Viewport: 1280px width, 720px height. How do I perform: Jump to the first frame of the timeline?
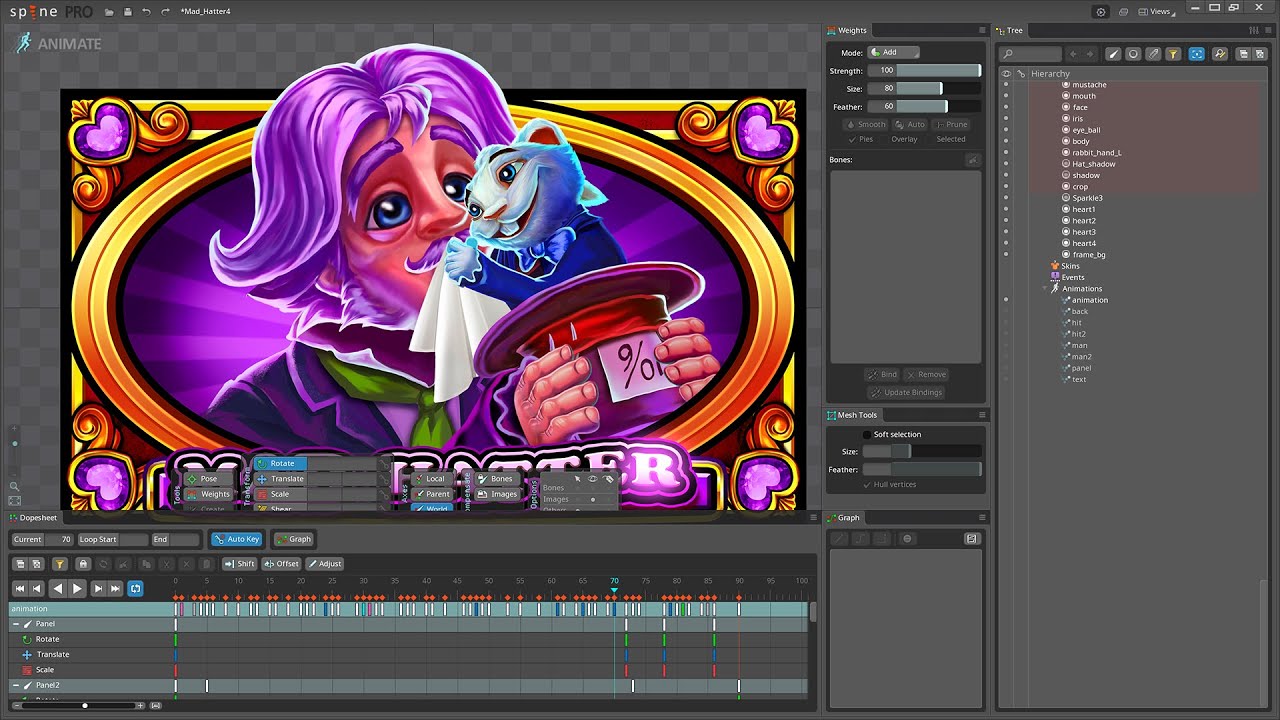click(x=19, y=589)
